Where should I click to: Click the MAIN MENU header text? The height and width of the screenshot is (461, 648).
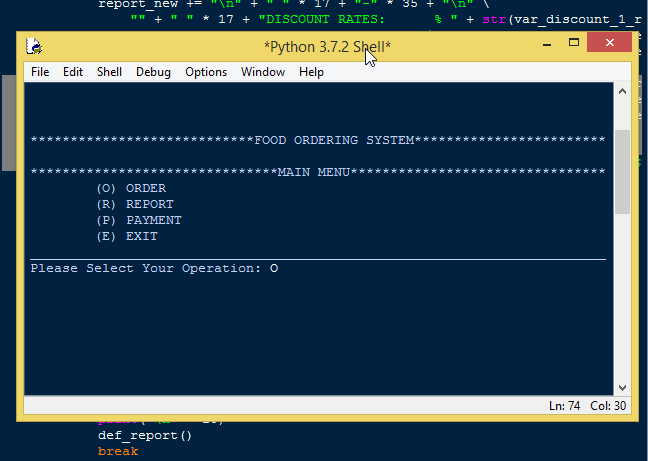click(314, 172)
